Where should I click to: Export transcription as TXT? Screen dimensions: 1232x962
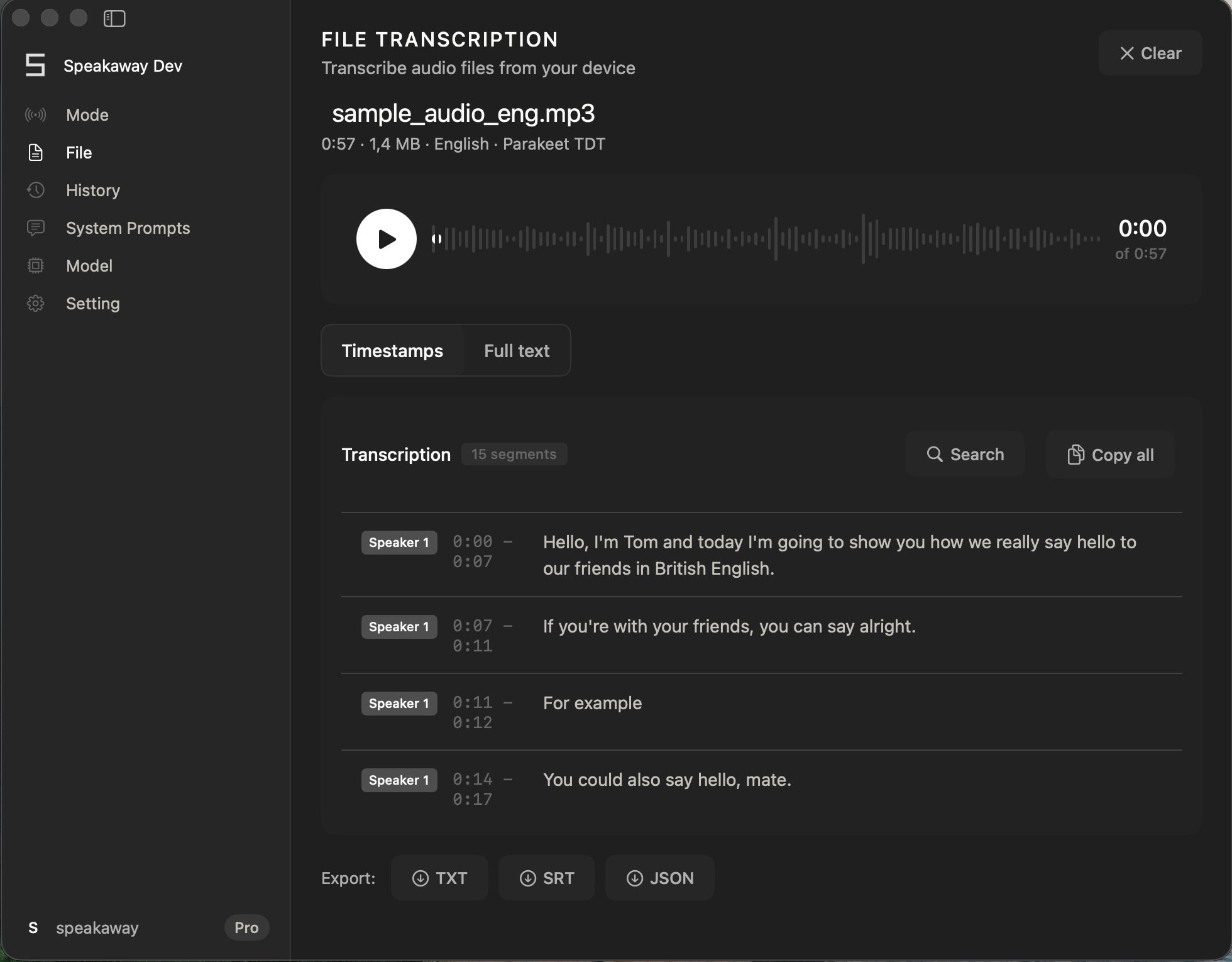439,878
